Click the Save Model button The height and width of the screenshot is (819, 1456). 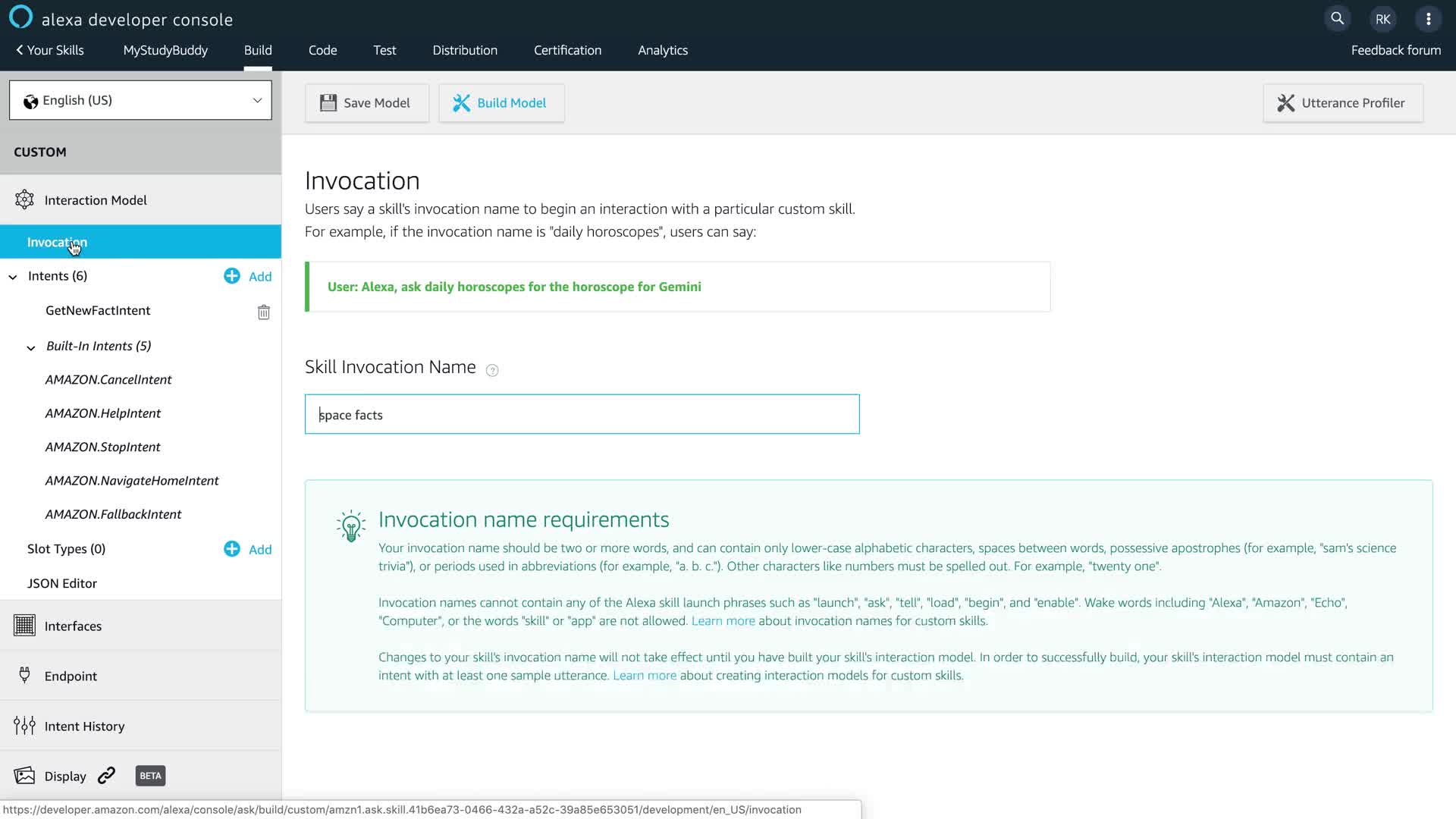tap(366, 103)
